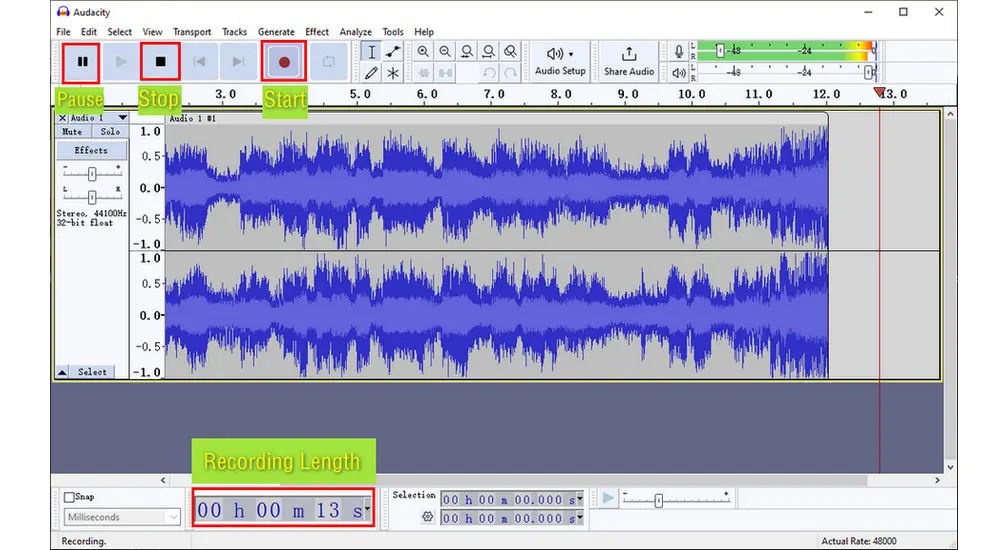Open the Milliseconds snap dropdown
The image size is (1000, 550).
pyautogui.click(x=122, y=517)
